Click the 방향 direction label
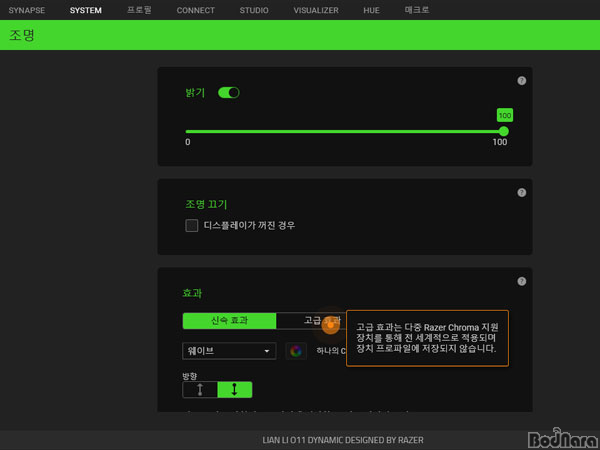This screenshot has height=450, width=600. [190, 376]
